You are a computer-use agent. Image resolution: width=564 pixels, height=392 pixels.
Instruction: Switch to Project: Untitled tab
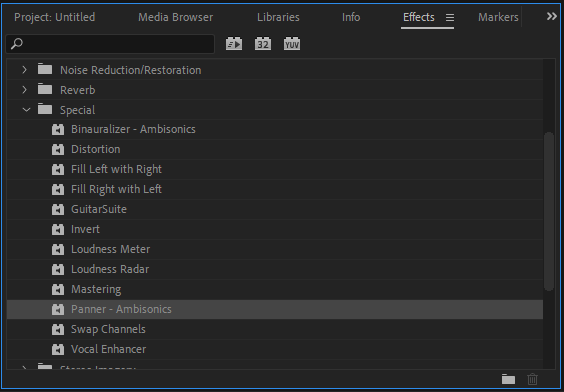coord(55,17)
